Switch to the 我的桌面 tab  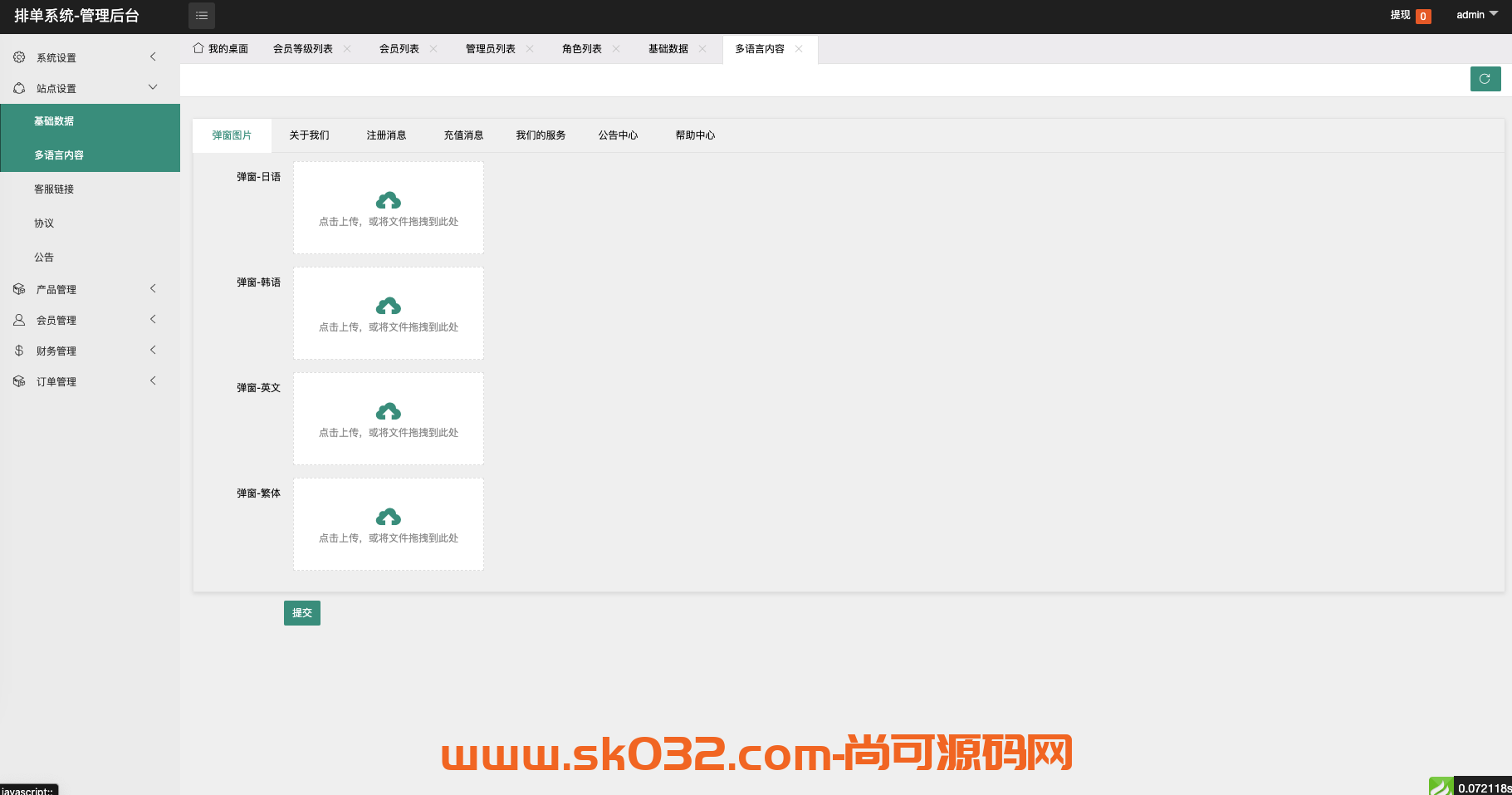[221, 49]
